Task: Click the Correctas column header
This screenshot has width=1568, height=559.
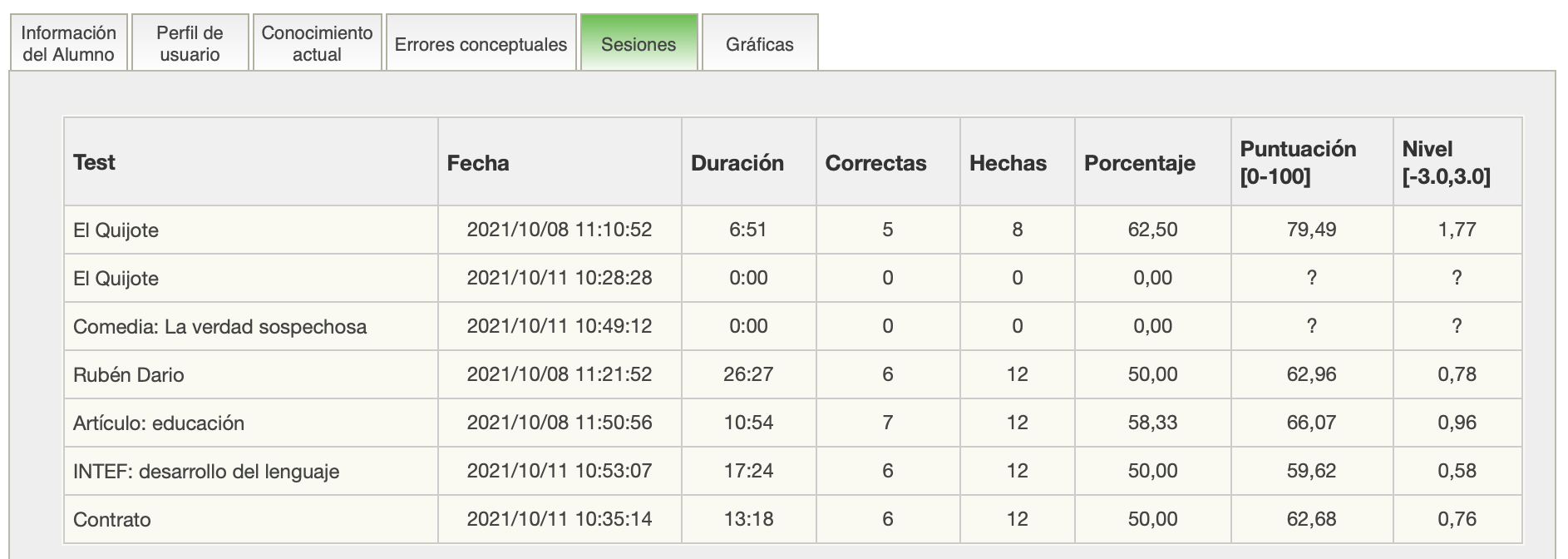Action: 875,163
